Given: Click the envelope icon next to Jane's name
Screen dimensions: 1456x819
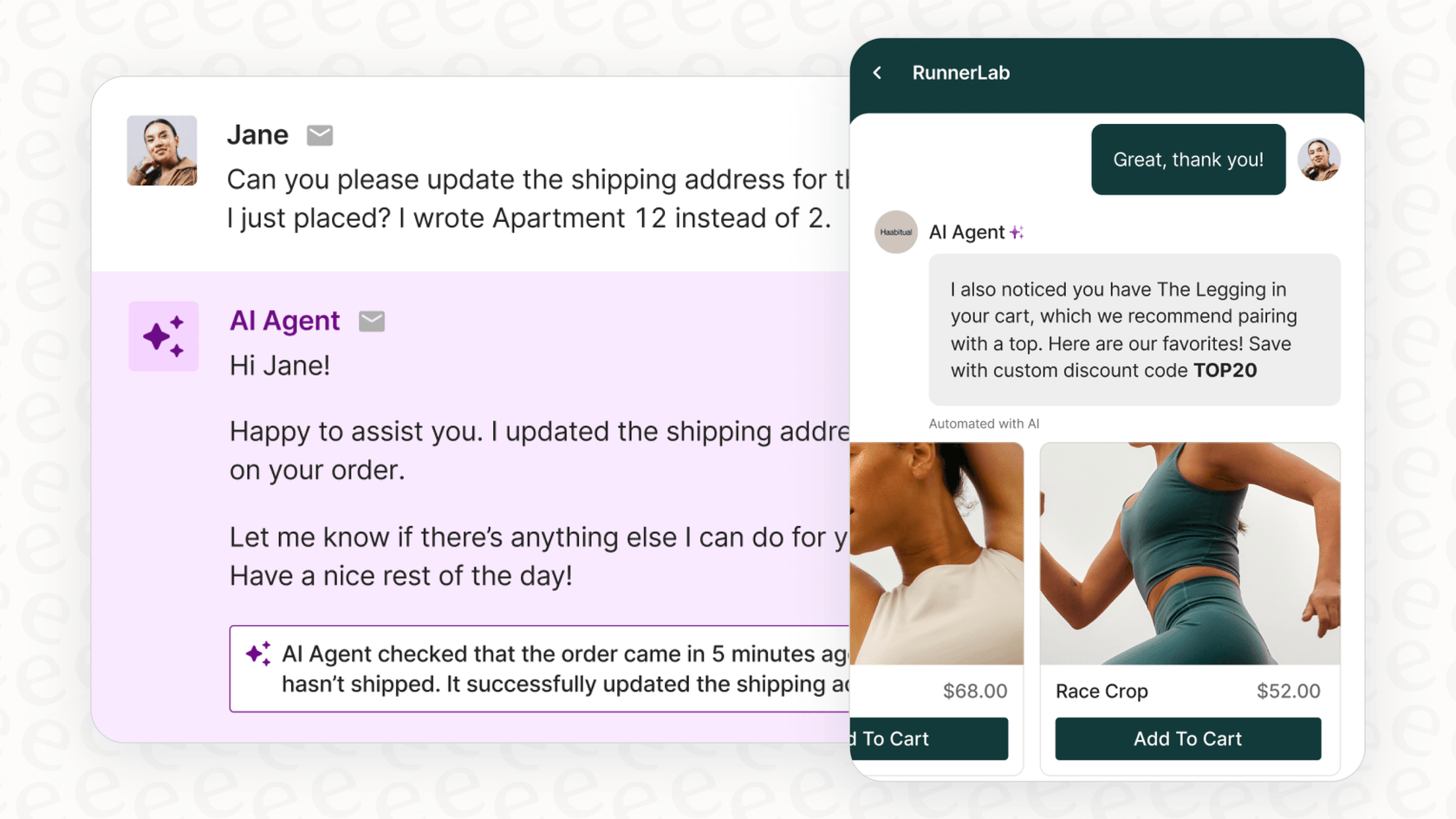Looking at the screenshot, I should pyautogui.click(x=320, y=135).
